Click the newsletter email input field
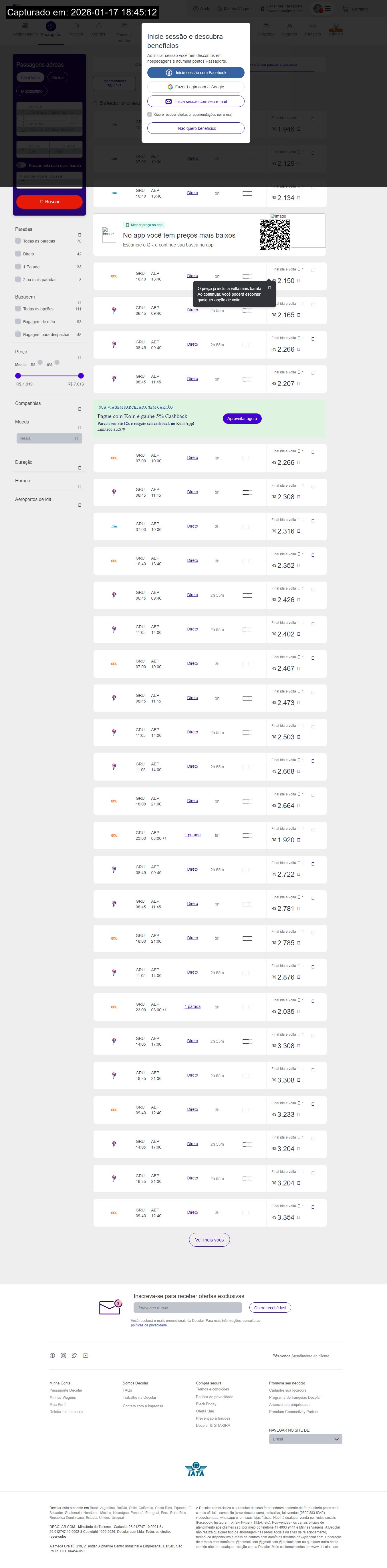 (x=187, y=1308)
